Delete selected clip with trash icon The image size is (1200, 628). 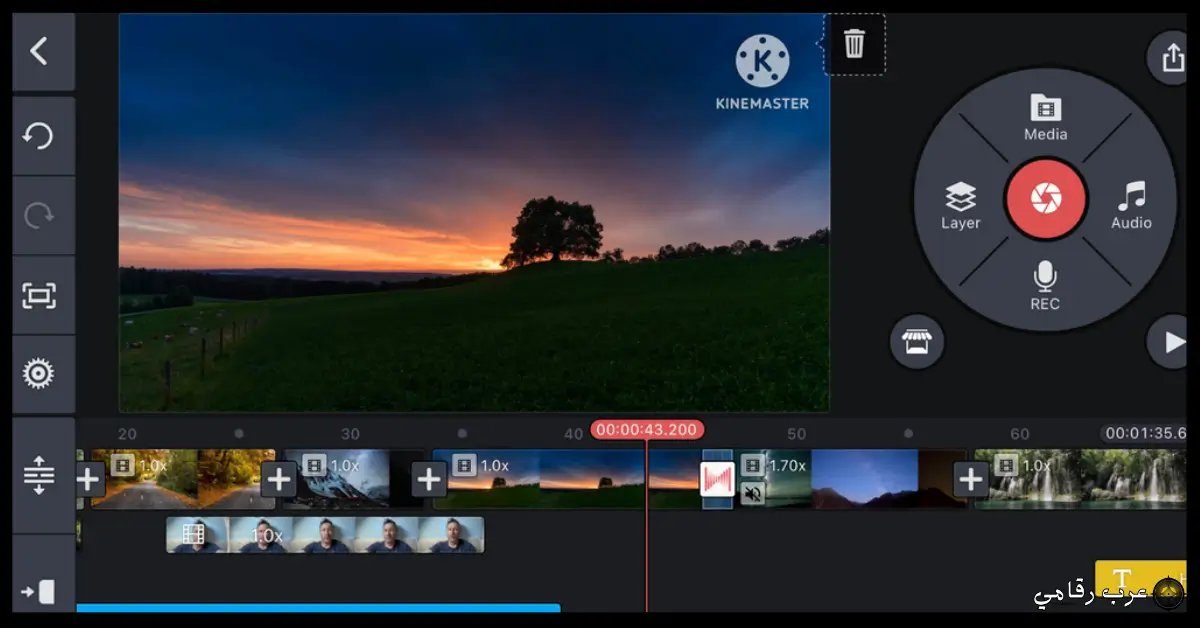click(x=854, y=44)
